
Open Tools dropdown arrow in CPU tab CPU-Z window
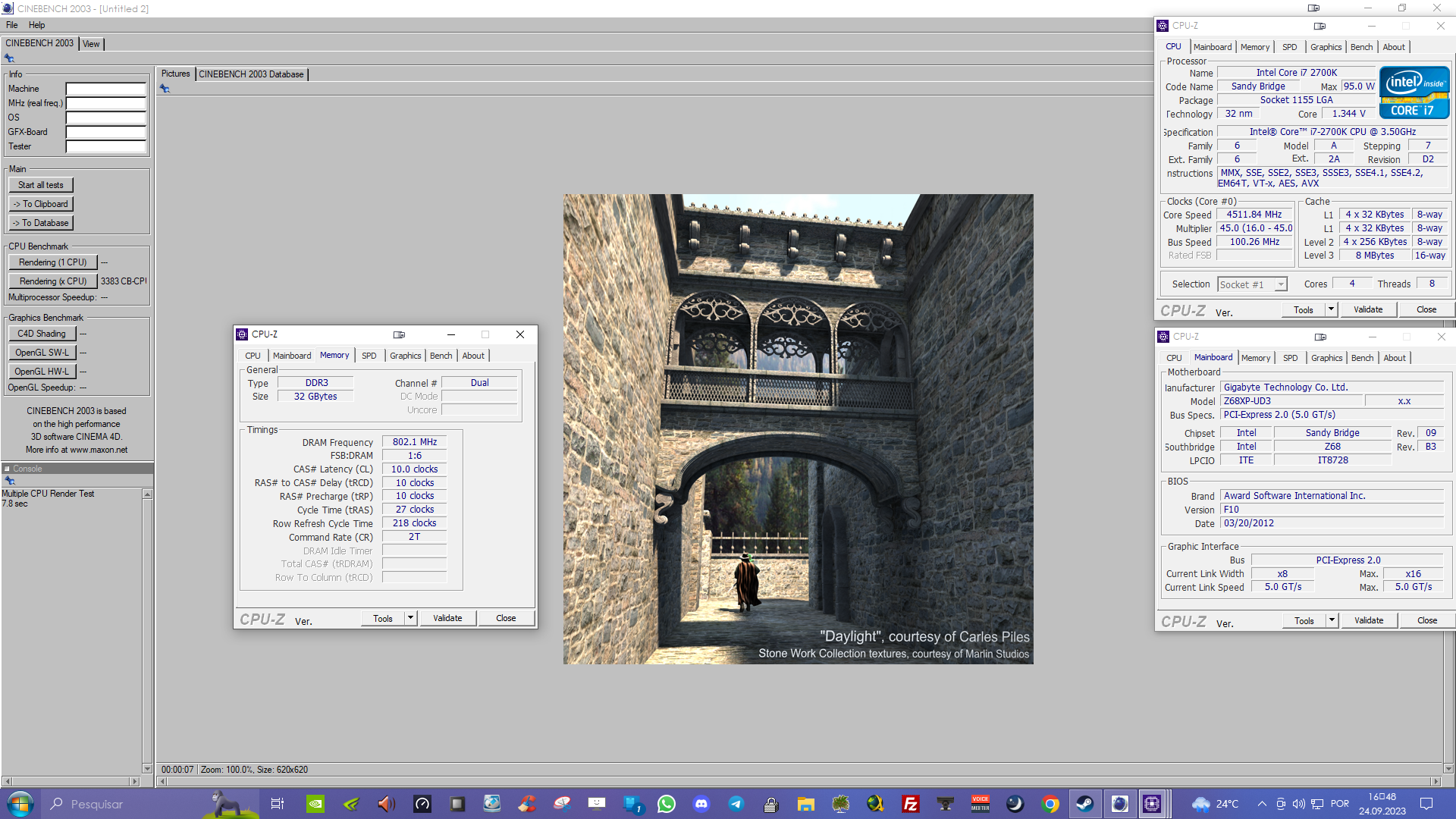pyautogui.click(x=1331, y=309)
